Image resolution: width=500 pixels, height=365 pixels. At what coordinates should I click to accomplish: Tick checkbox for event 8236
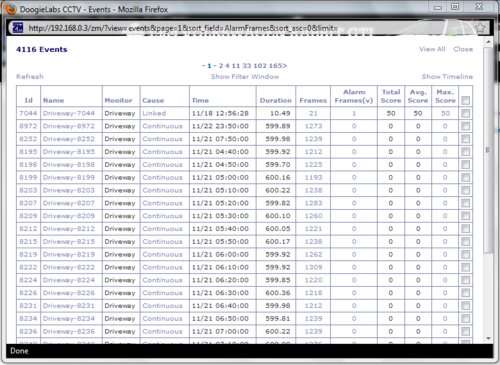pos(465,331)
